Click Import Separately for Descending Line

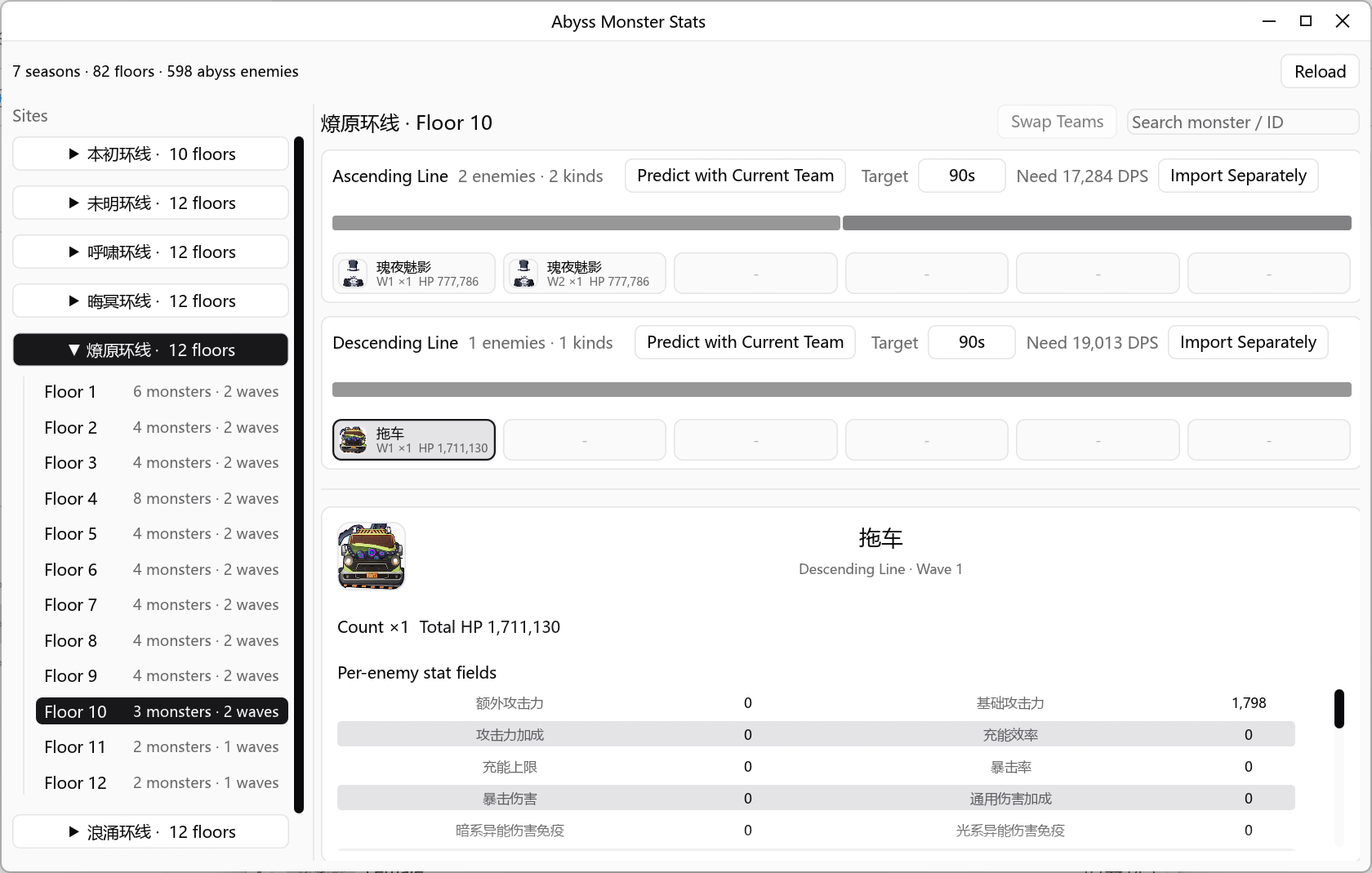click(1248, 342)
